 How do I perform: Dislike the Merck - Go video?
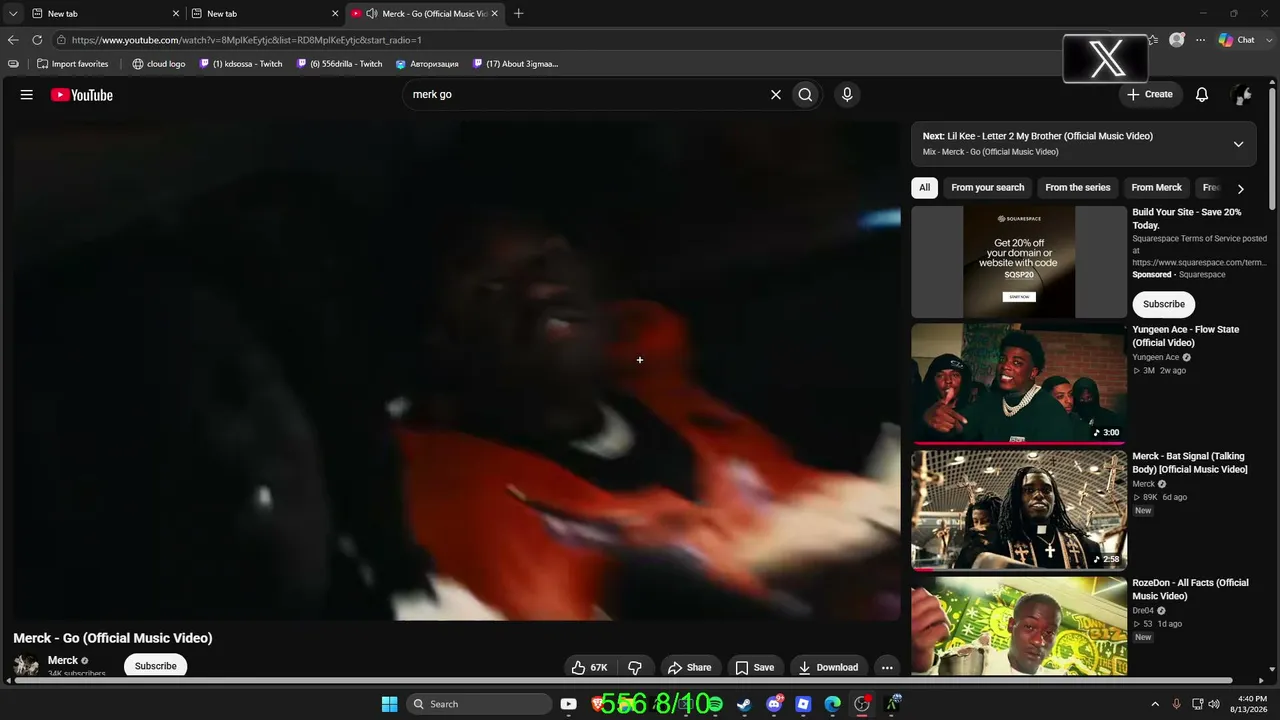point(635,667)
